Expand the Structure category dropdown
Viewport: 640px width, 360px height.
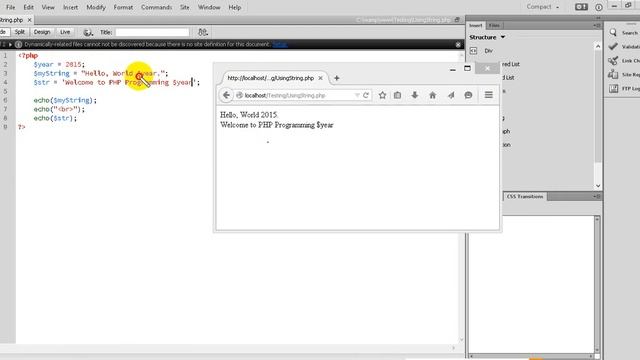tap(487, 37)
